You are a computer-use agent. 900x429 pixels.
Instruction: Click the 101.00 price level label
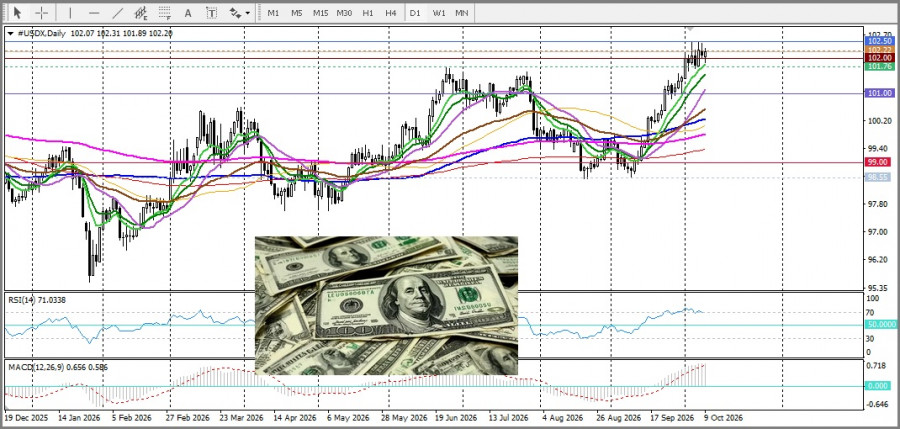click(x=879, y=93)
